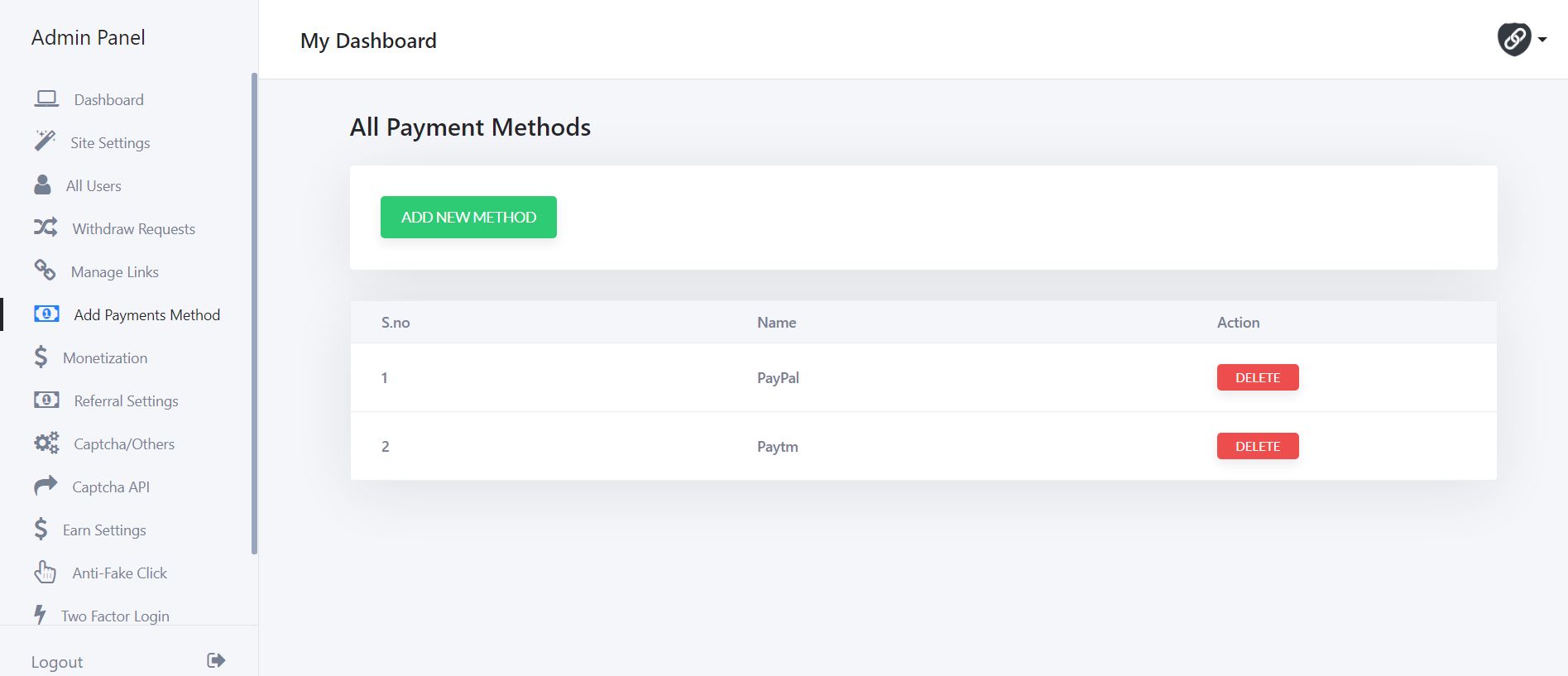Click the shuffle icon for Withdraw Requests

(46, 227)
